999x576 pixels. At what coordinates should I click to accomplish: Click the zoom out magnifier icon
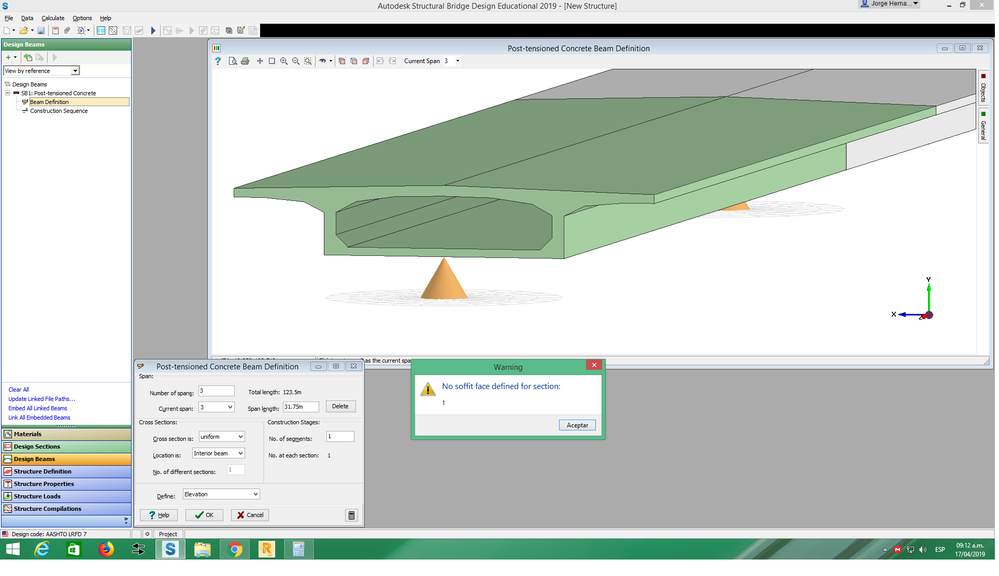click(296, 61)
